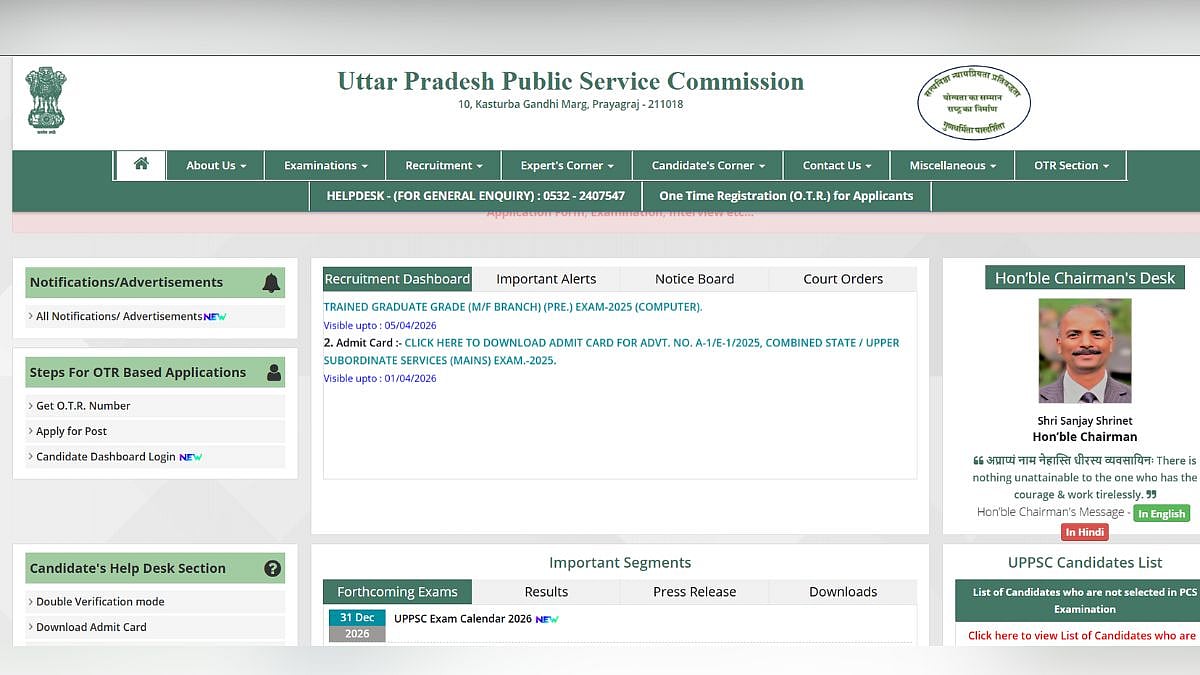Open the About Us dropdown menu
This screenshot has height=675, width=1200.
(x=216, y=166)
